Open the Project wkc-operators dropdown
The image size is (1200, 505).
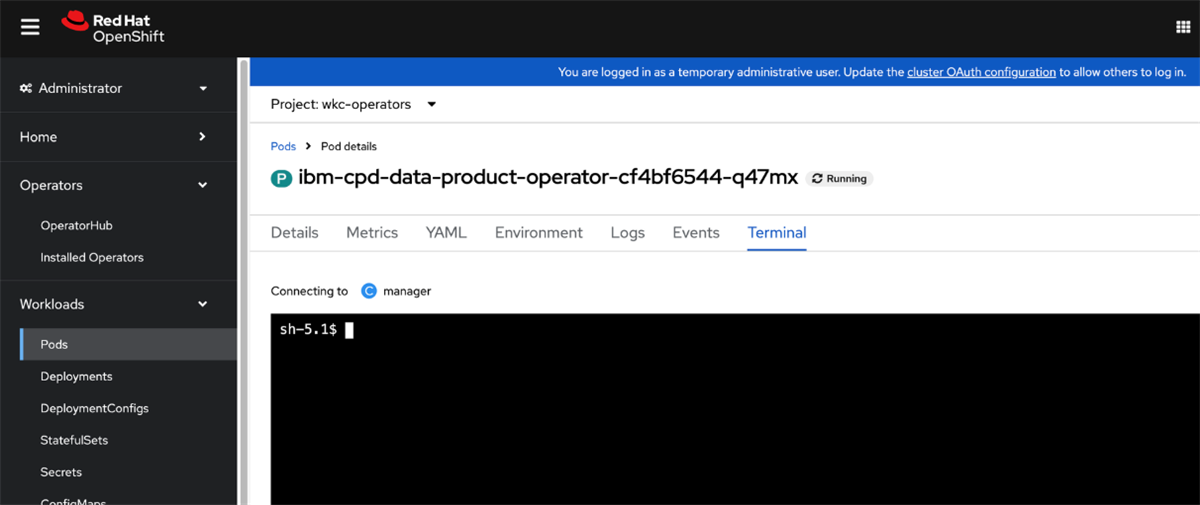tap(354, 104)
